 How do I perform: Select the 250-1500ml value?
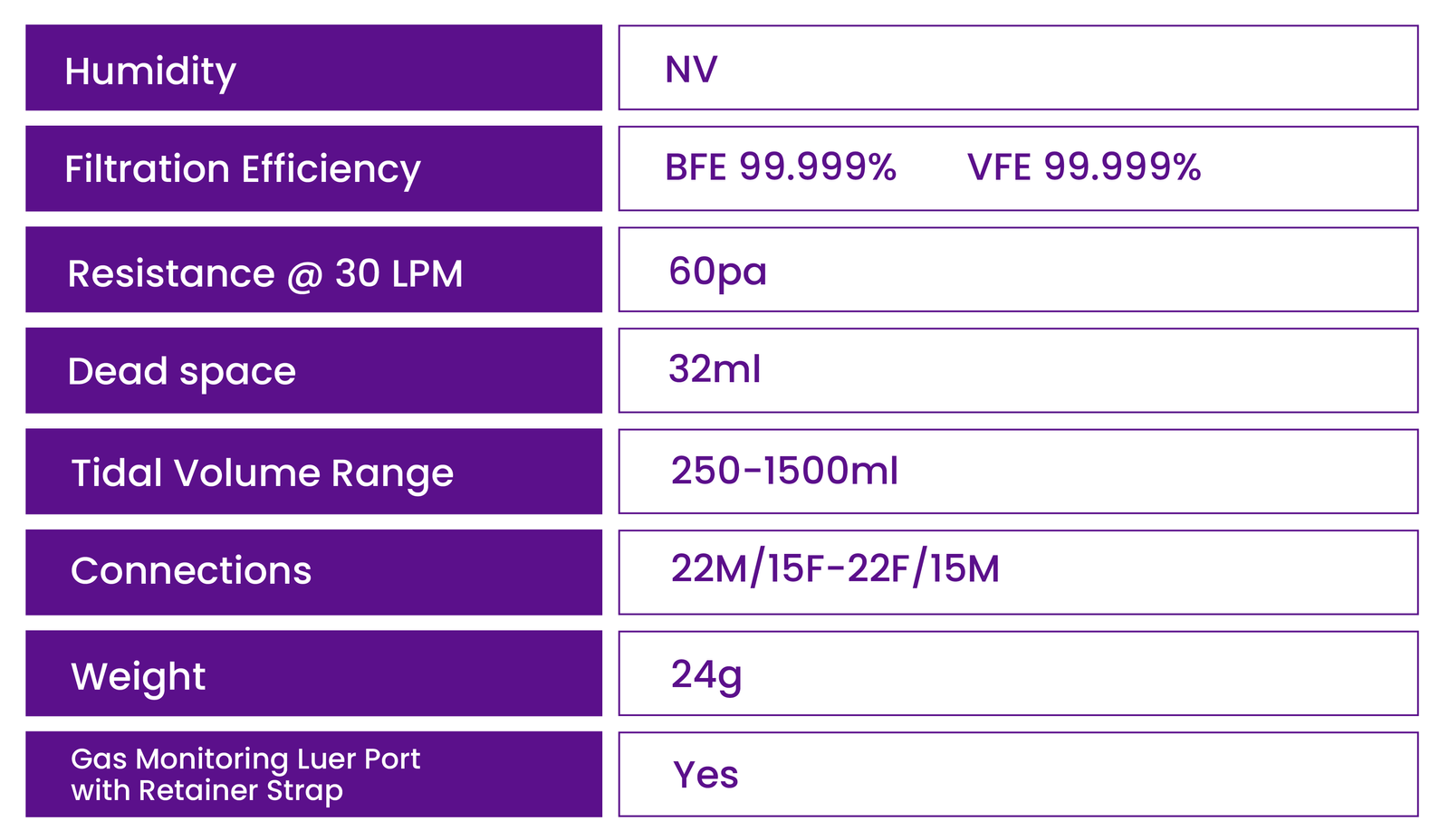click(784, 471)
